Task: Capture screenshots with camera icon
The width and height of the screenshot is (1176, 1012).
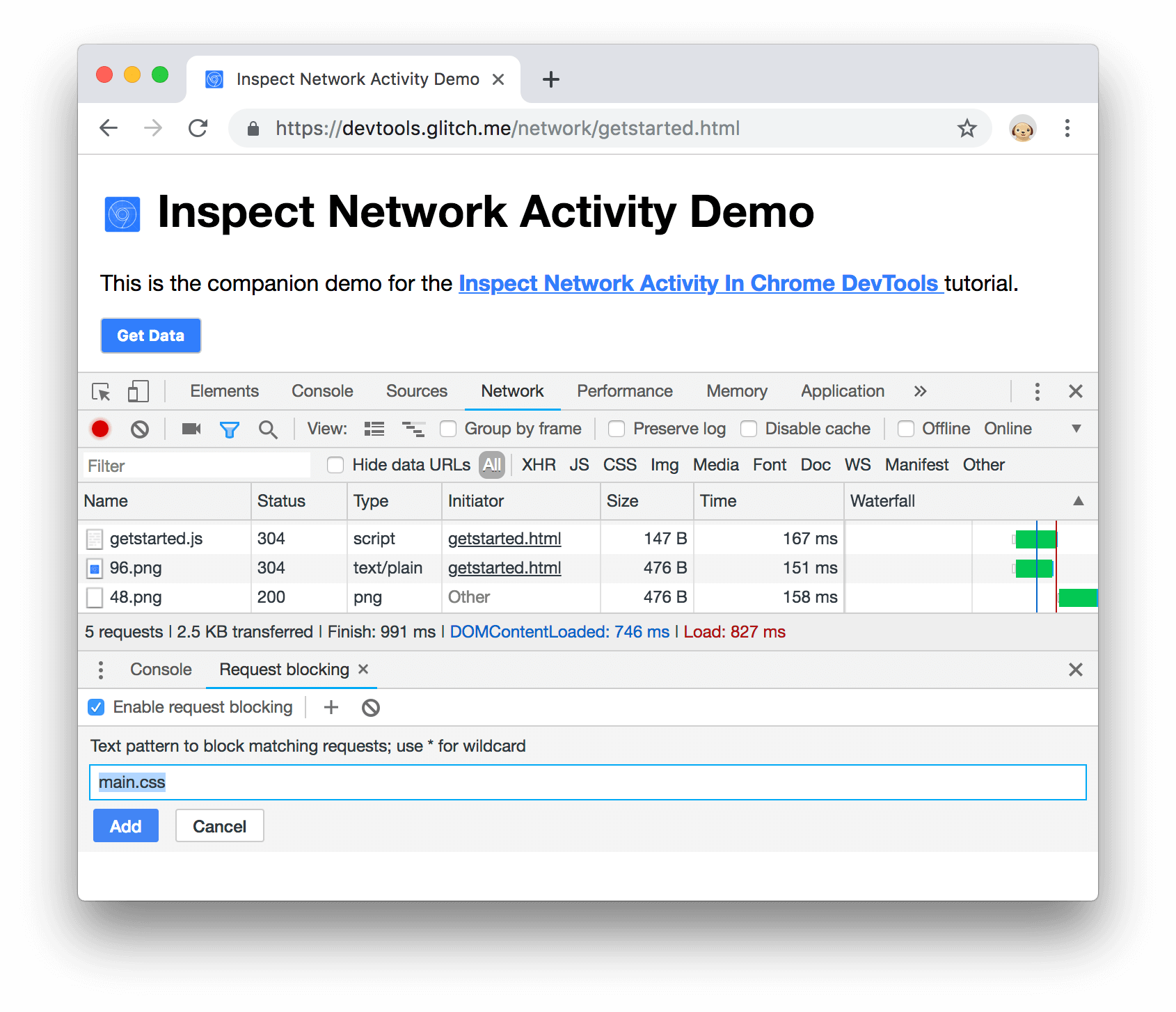Action: pyautogui.click(x=191, y=429)
